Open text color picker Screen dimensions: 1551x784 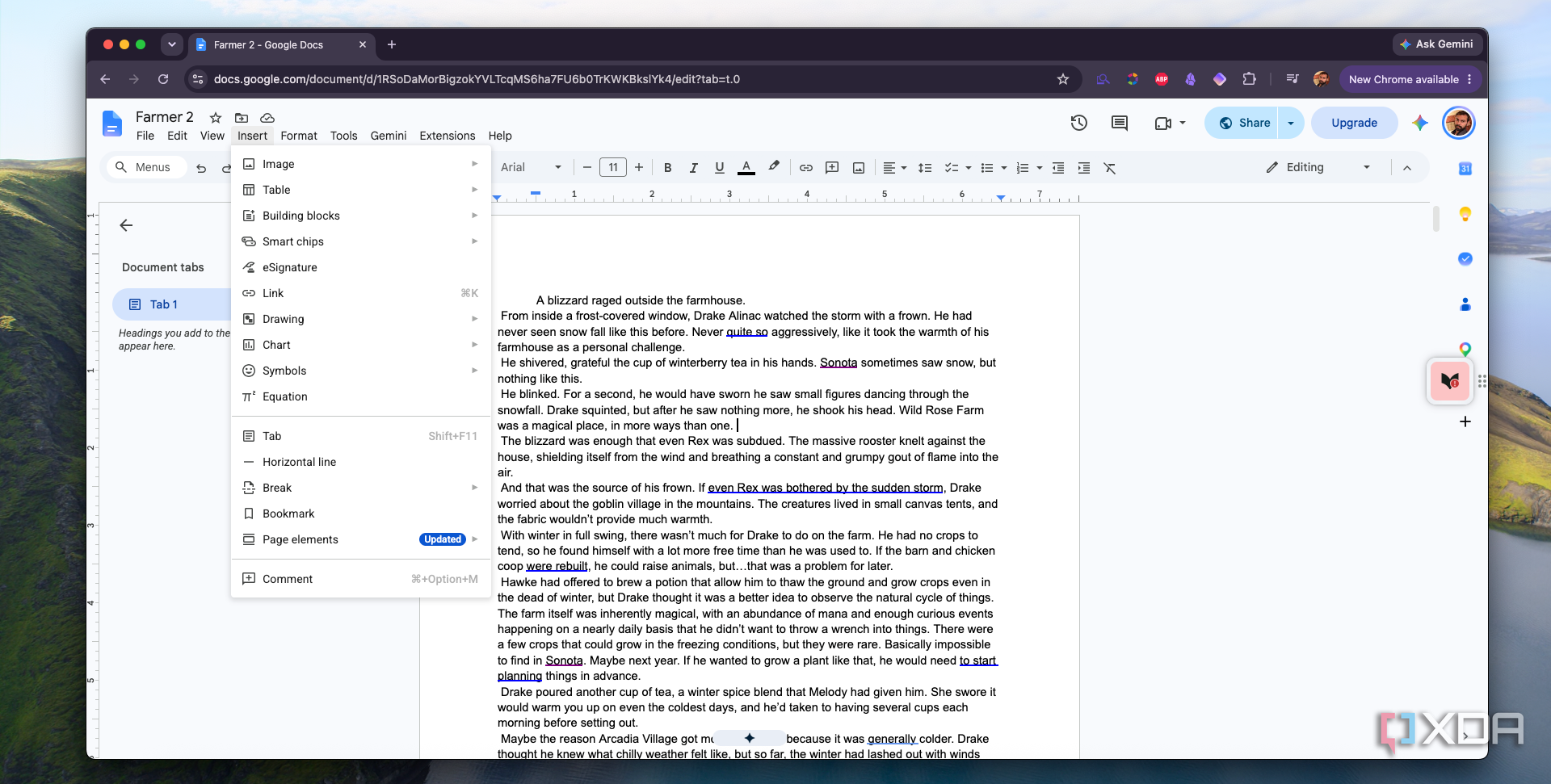click(746, 168)
